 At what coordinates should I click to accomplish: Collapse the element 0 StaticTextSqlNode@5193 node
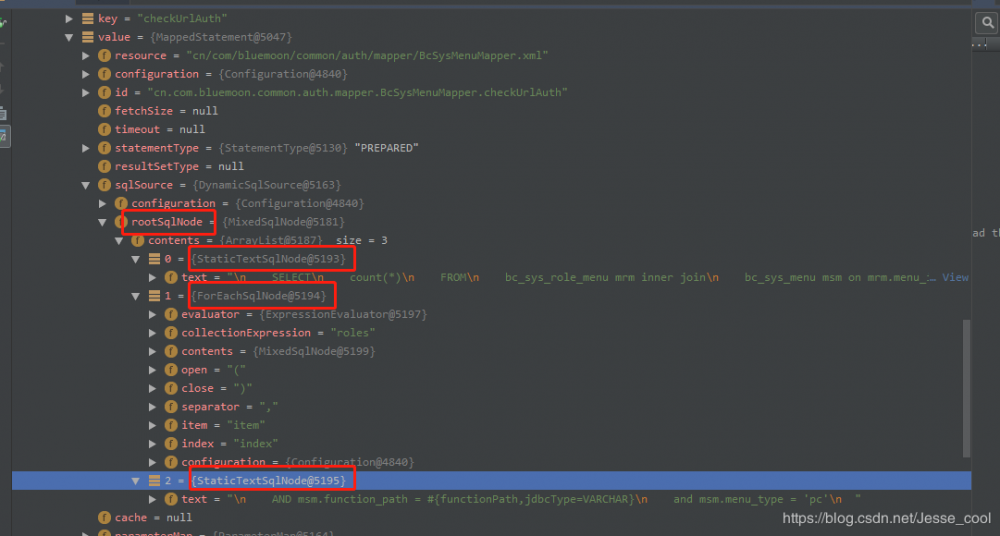coord(136,259)
